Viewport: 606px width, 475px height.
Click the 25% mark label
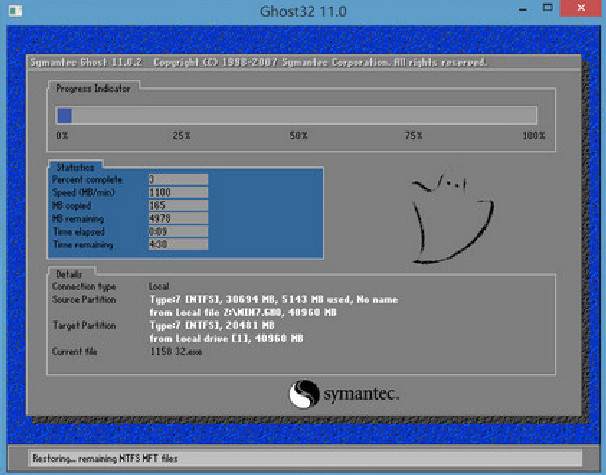click(x=181, y=136)
